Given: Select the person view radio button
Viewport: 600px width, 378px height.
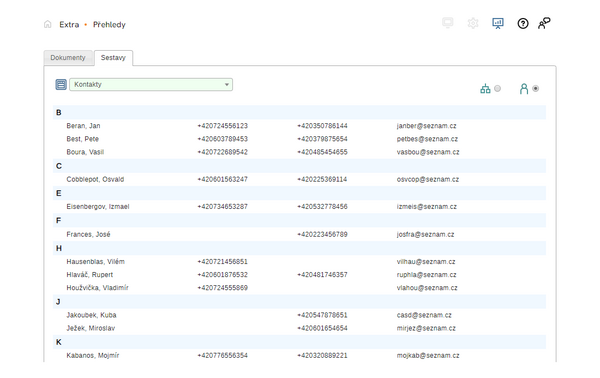Looking at the screenshot, I should coord(536,88).
